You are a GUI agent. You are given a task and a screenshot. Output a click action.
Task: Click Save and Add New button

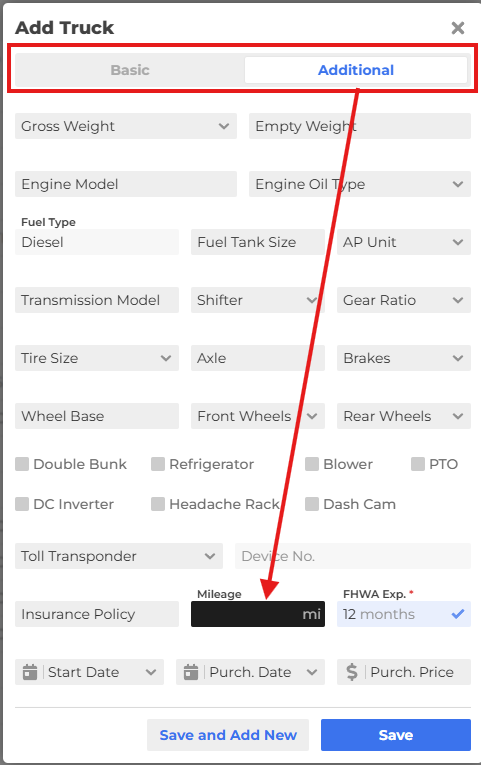pyautogui.click(x=228, y=735)
